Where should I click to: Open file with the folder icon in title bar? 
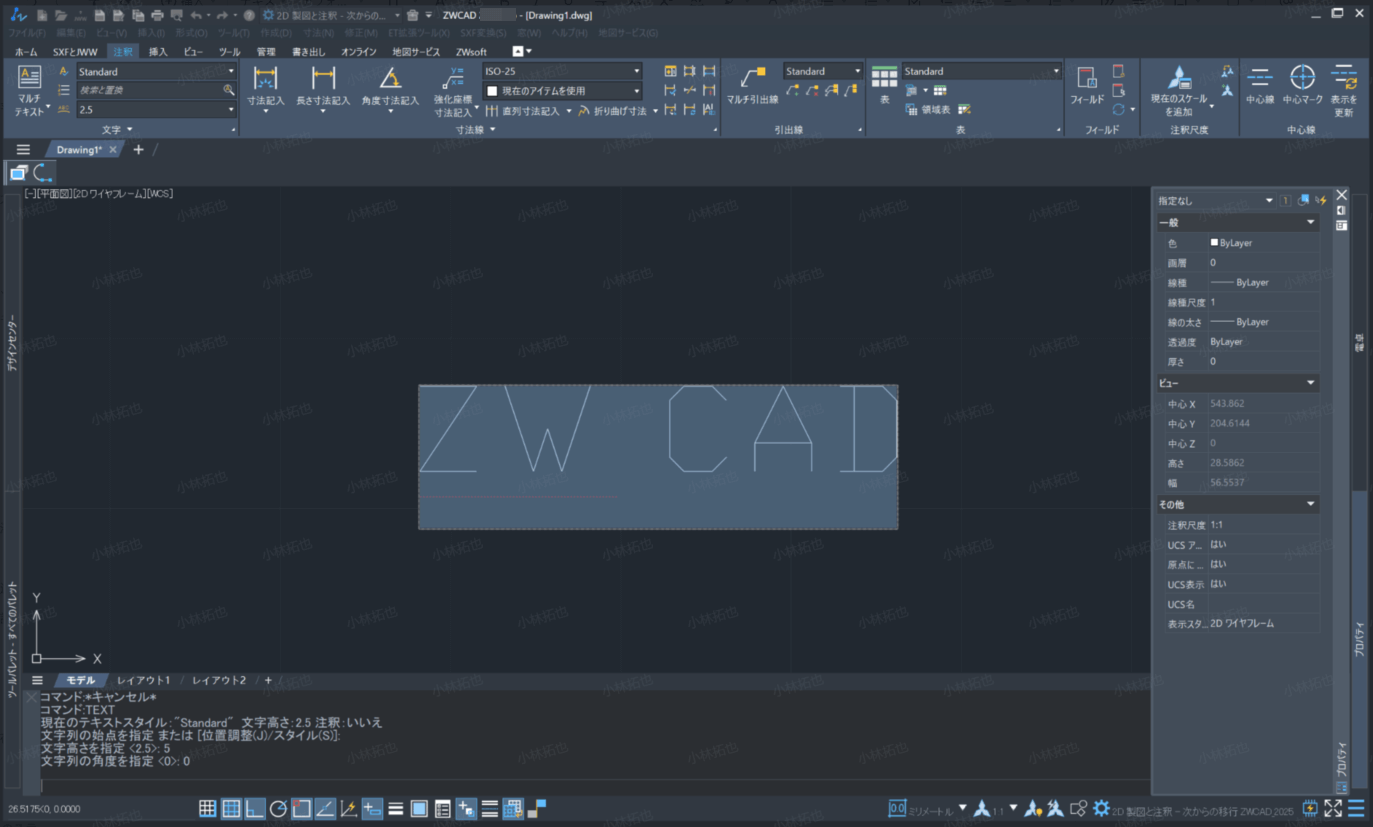[61, 15]
